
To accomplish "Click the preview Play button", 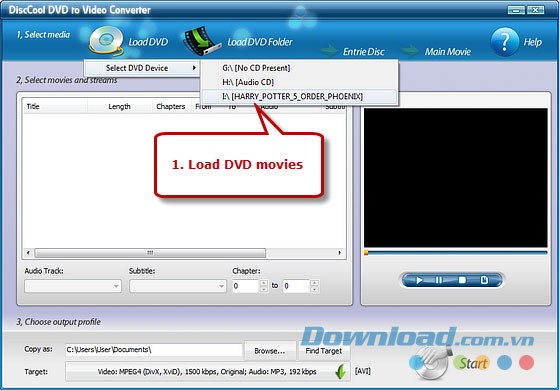I will pos(419,280).
